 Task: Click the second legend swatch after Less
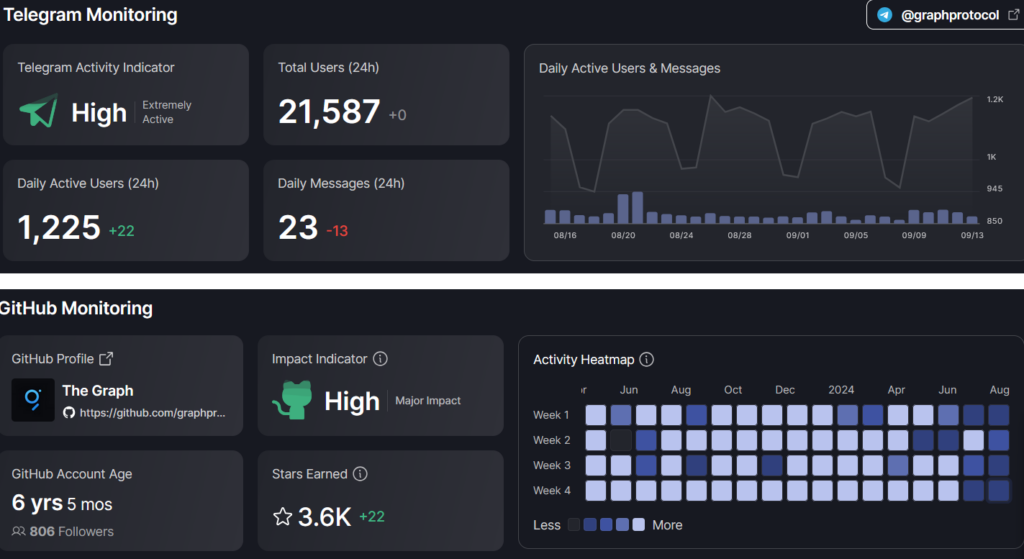tap(590, 524)
